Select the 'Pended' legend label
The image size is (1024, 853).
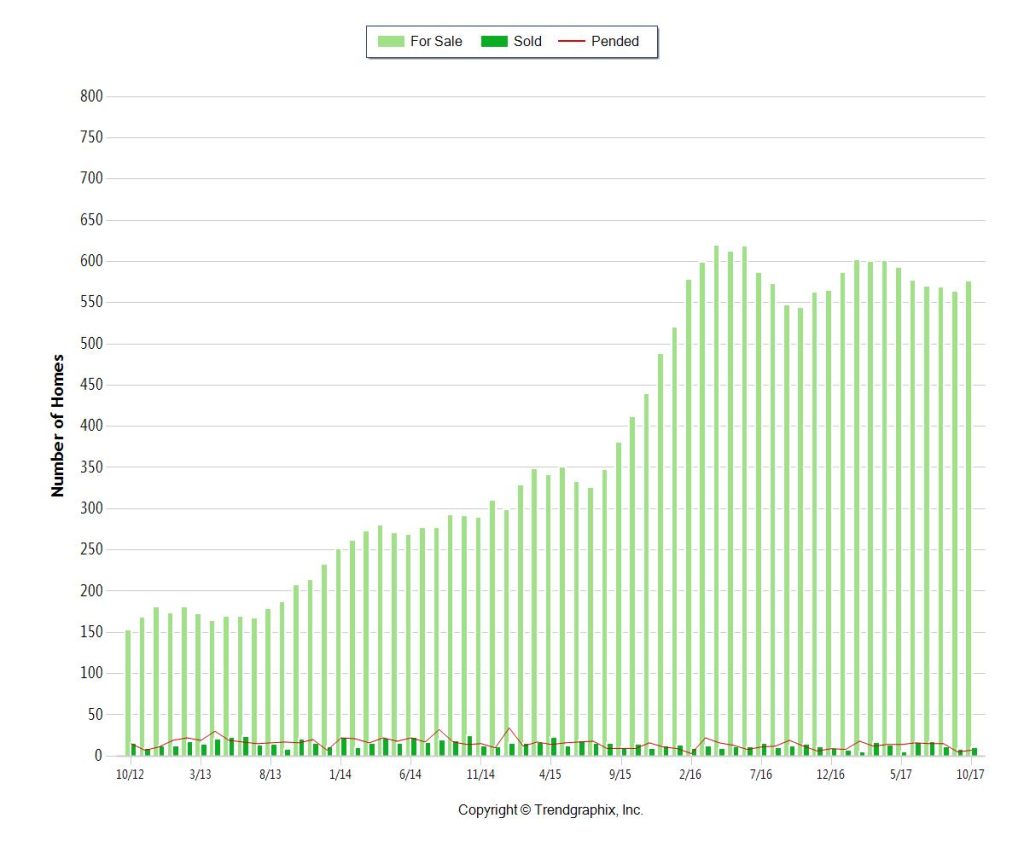[x=615, y=41]
